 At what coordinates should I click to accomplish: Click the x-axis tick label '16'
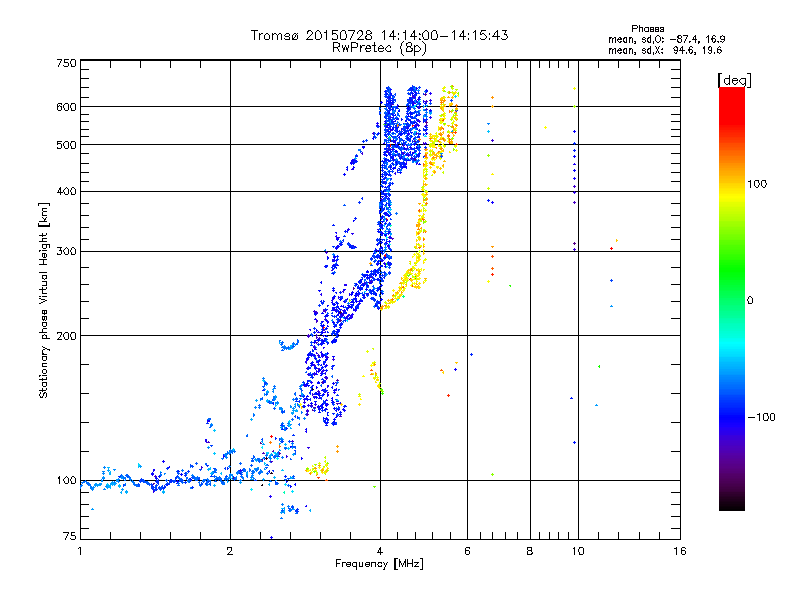(680, 551)
